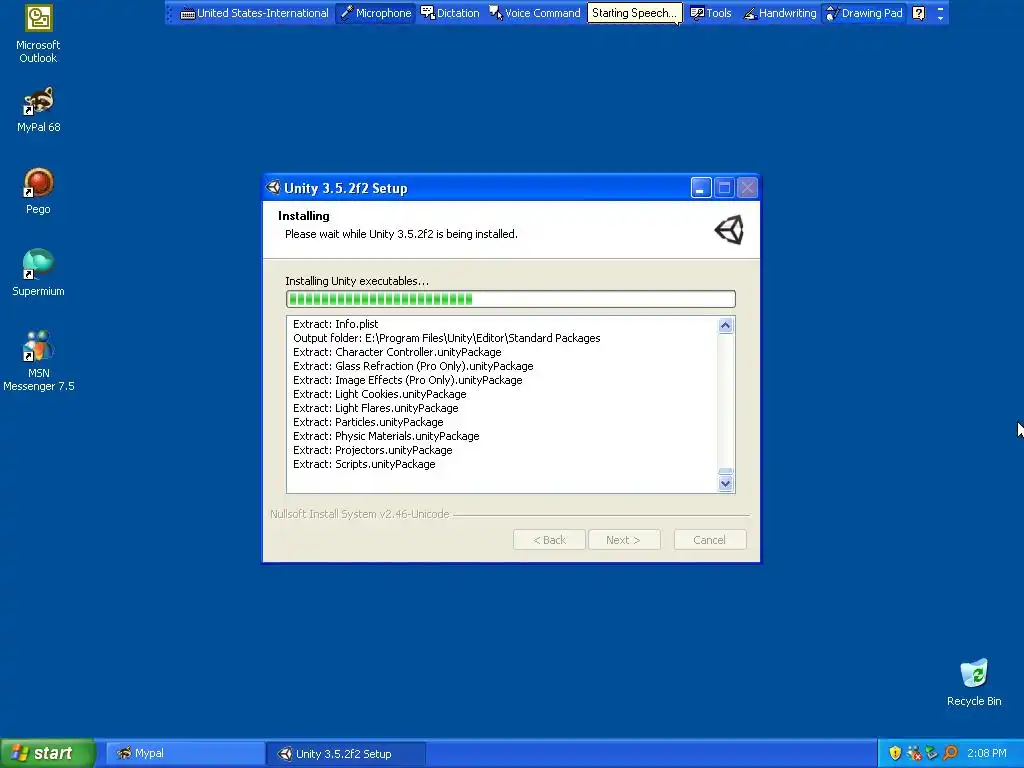Click 'Installing Unity executables...' status text
The image size is (1024, 768).
pyautogui.click(x=357, y=281)
